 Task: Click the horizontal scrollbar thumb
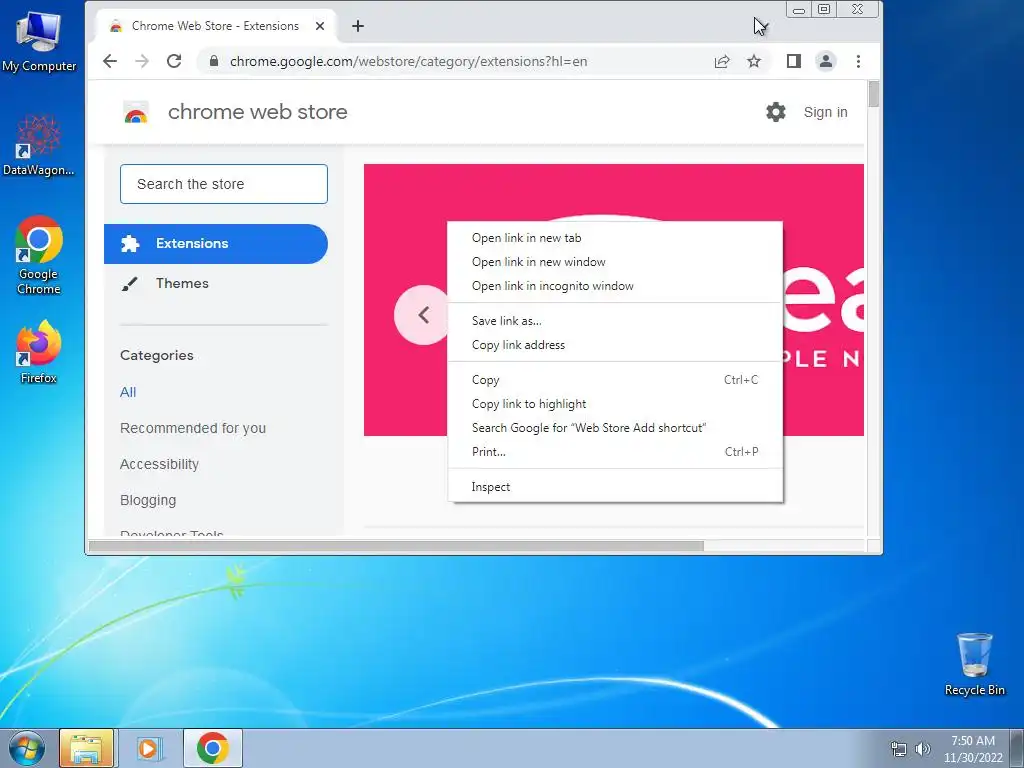[396, 546]
